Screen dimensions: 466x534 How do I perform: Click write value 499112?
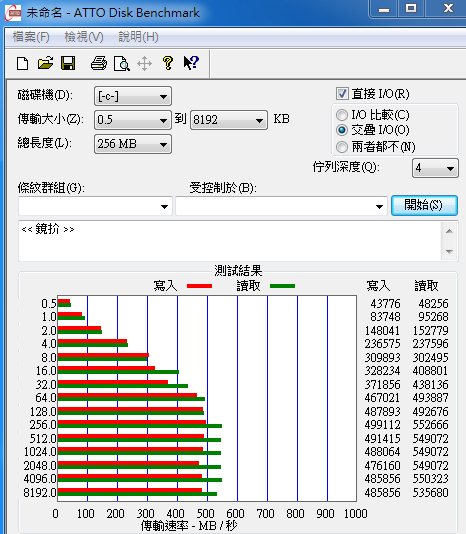(383, 425)
